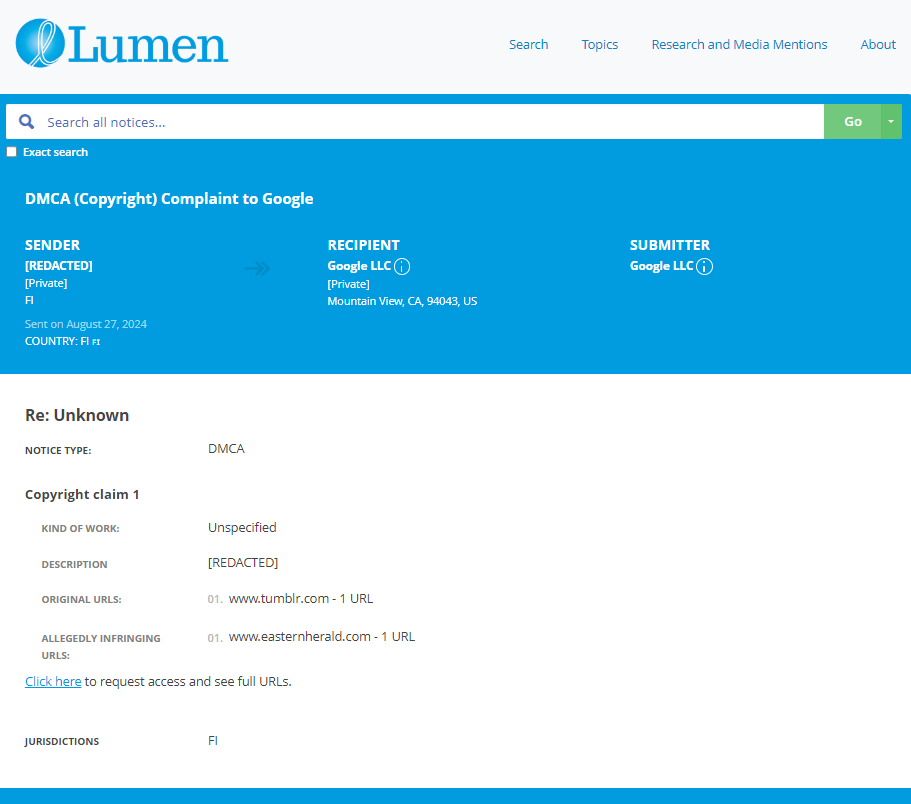Click the 'Copyright claim 1' heading
The height and width of the screenshot is (804, 911).
82,494
